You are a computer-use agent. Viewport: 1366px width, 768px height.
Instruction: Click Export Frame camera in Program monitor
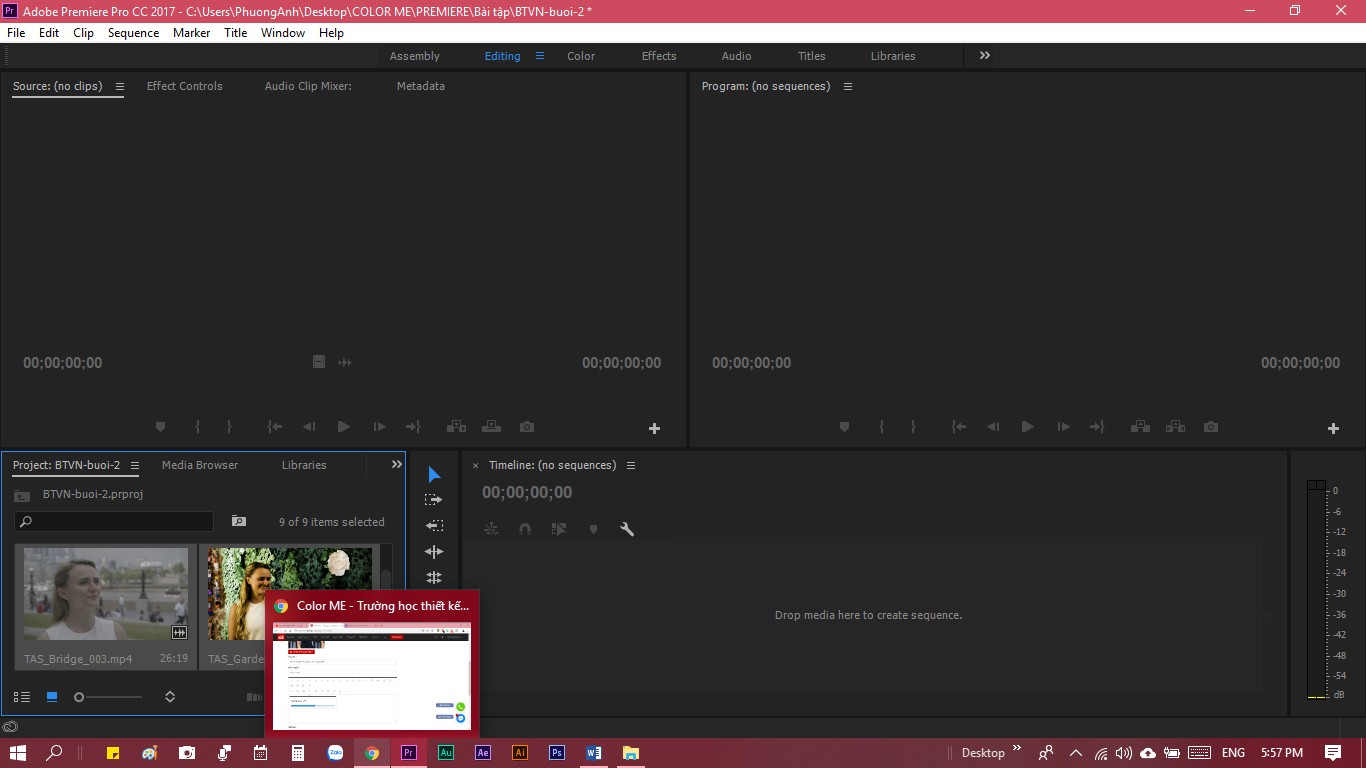tap(1211, 427)
